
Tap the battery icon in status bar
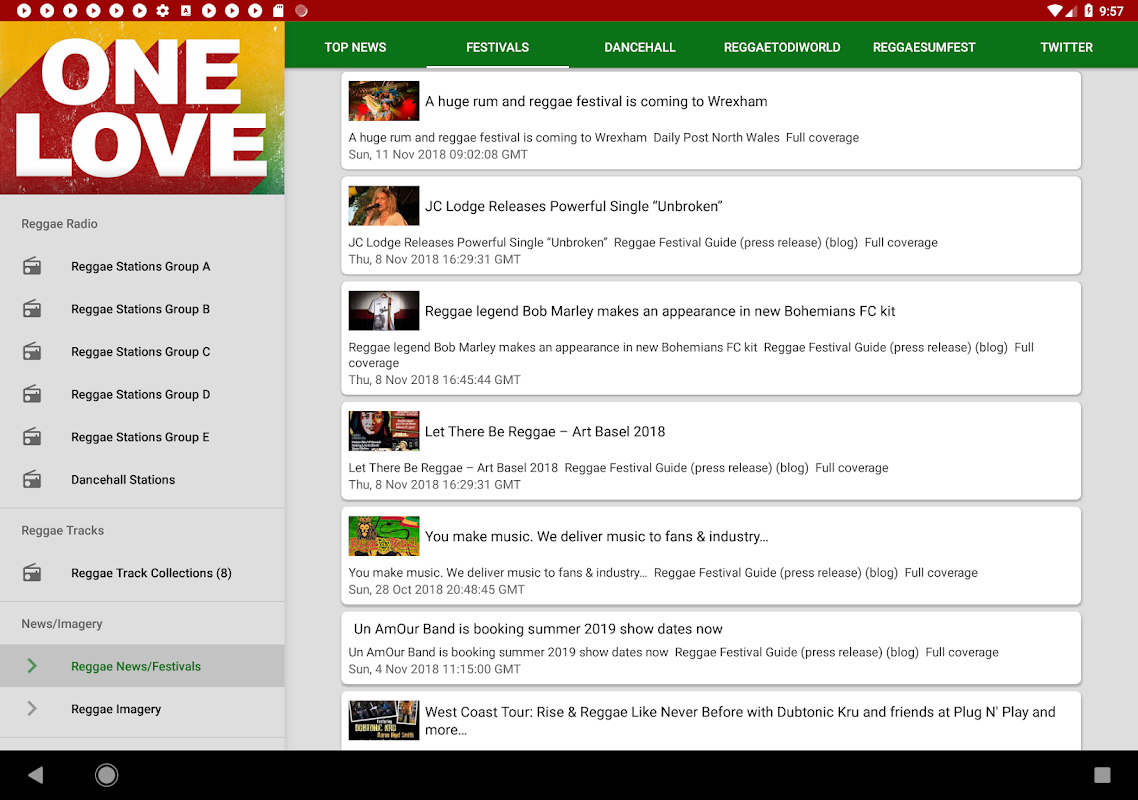click(x=1088, y=10)
